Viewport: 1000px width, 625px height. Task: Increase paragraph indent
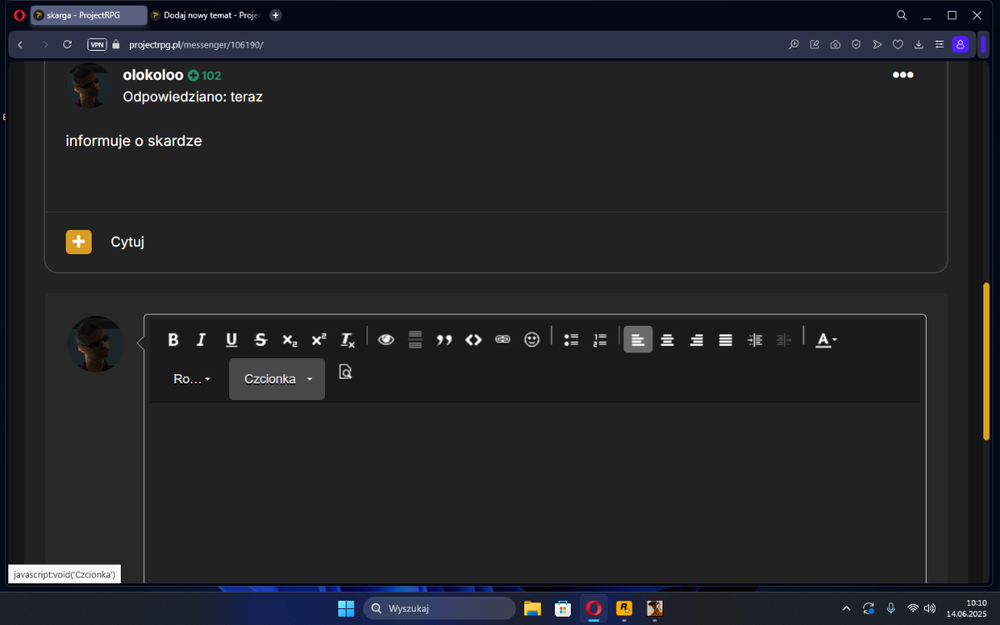754,340
